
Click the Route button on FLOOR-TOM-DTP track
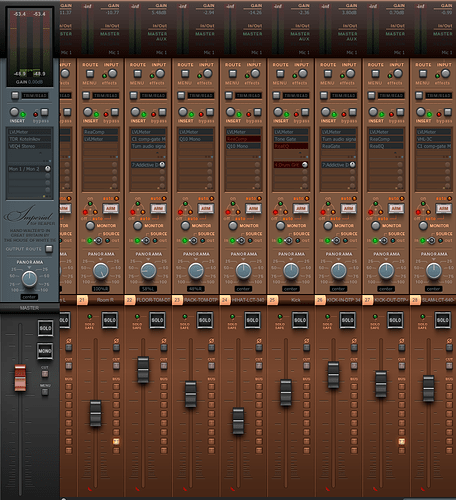click(137, 74)
